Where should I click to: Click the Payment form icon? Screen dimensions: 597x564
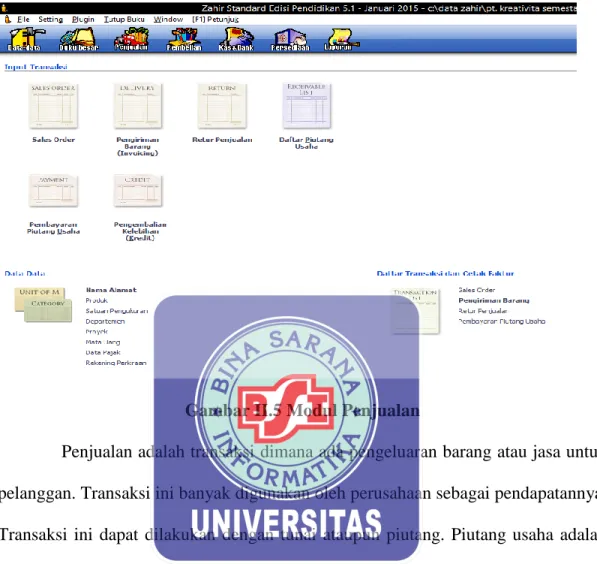tap(54, 191)
